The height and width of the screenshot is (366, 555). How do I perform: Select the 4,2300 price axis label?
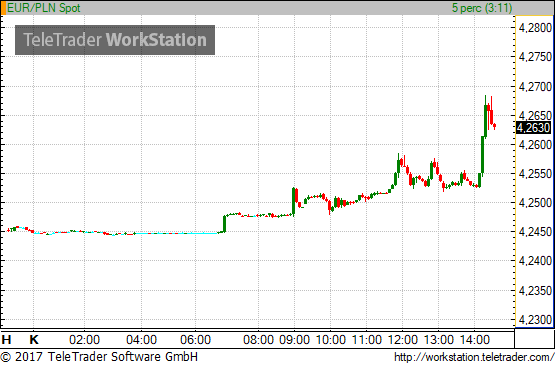pos(535,320)
